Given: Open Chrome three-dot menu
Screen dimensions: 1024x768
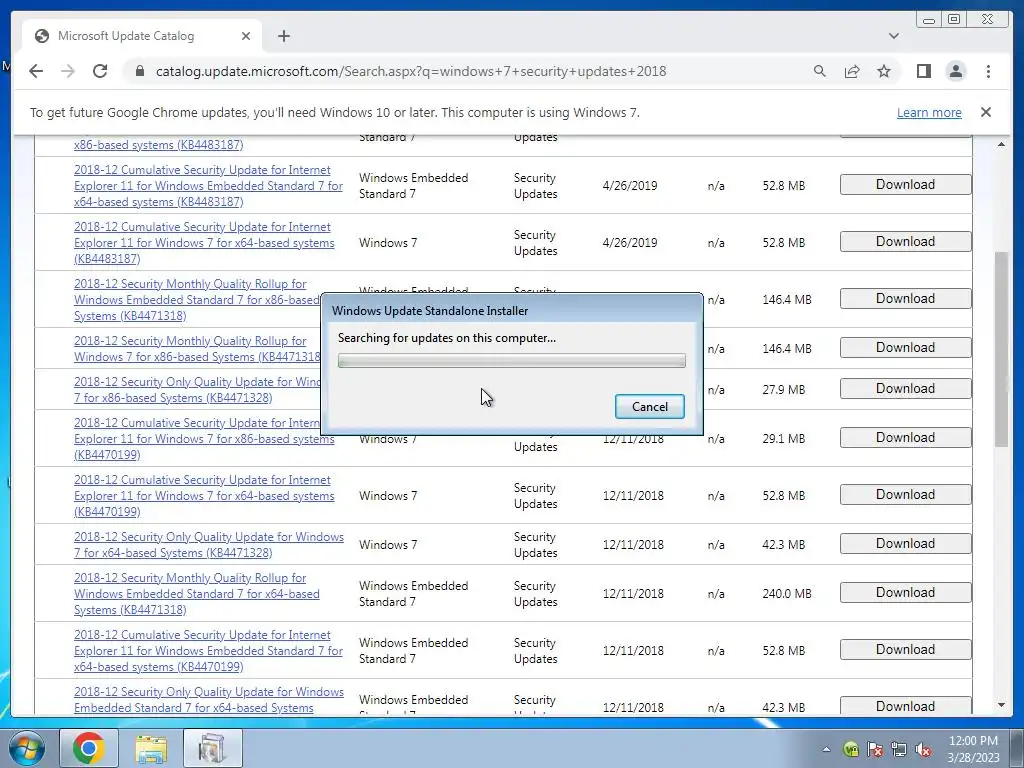Looking at the screenshot, I should point(988,71).
